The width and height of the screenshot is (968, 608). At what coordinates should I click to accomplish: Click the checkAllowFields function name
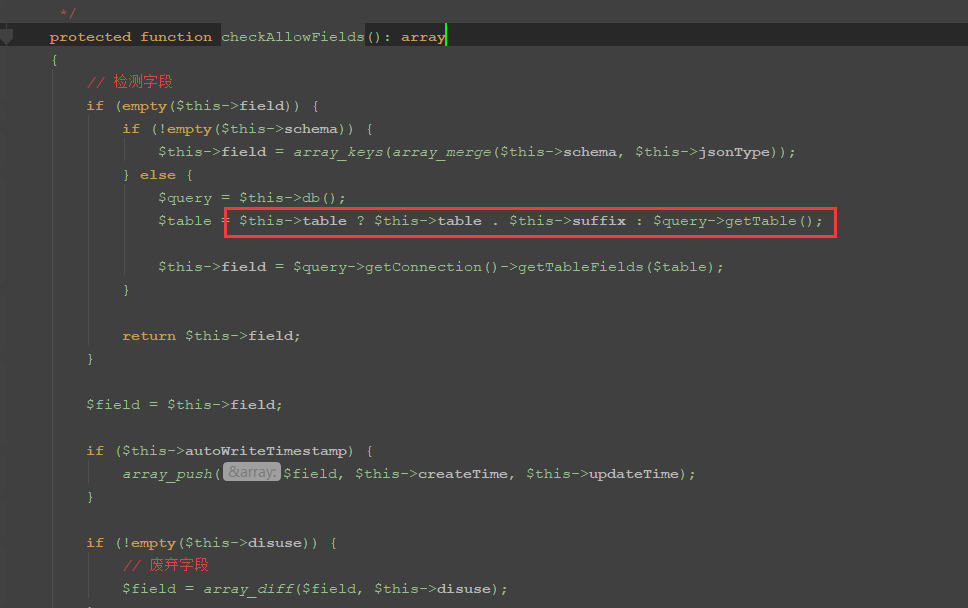tap(293, 37)
